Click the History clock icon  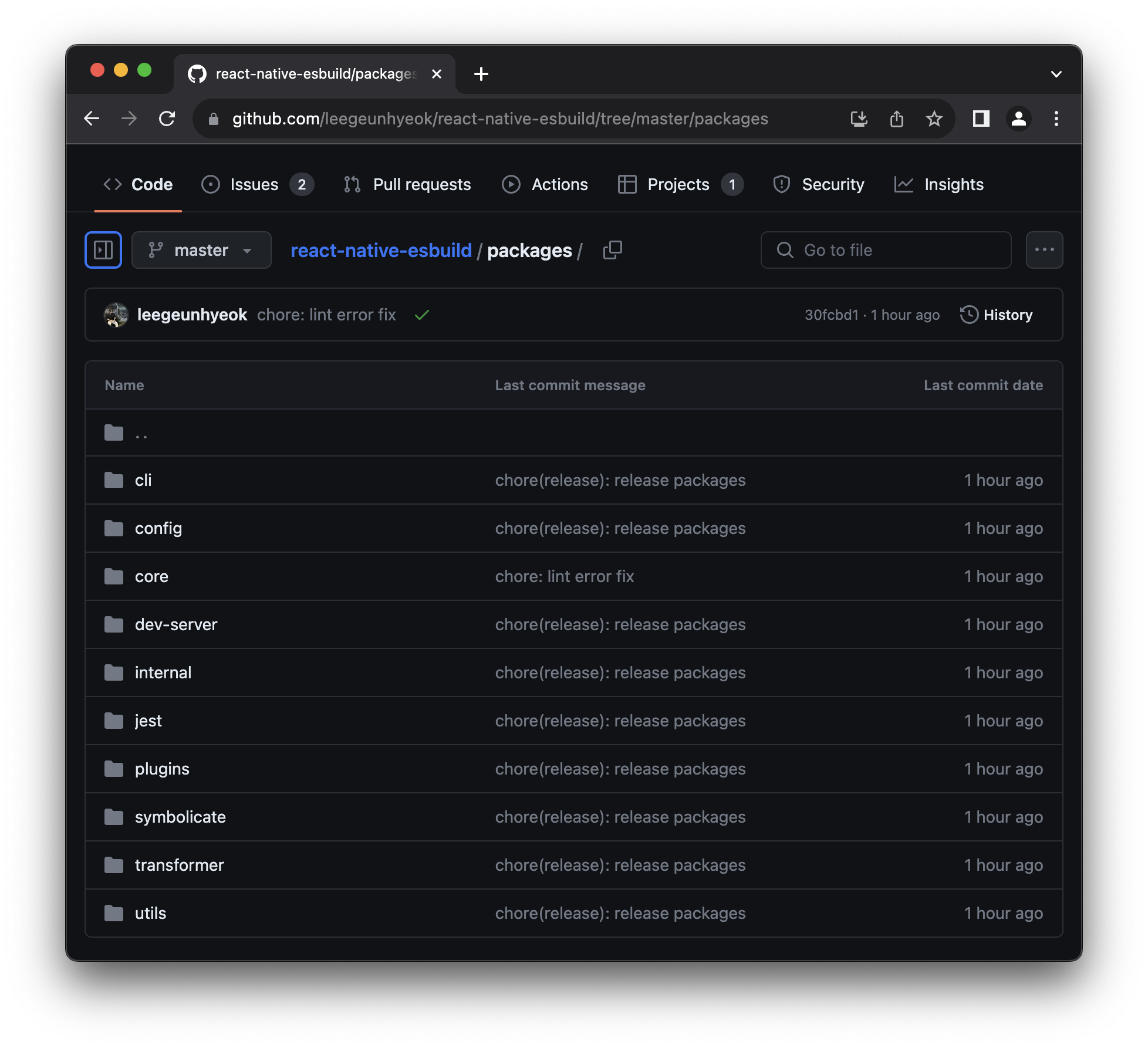click(970, 315)
